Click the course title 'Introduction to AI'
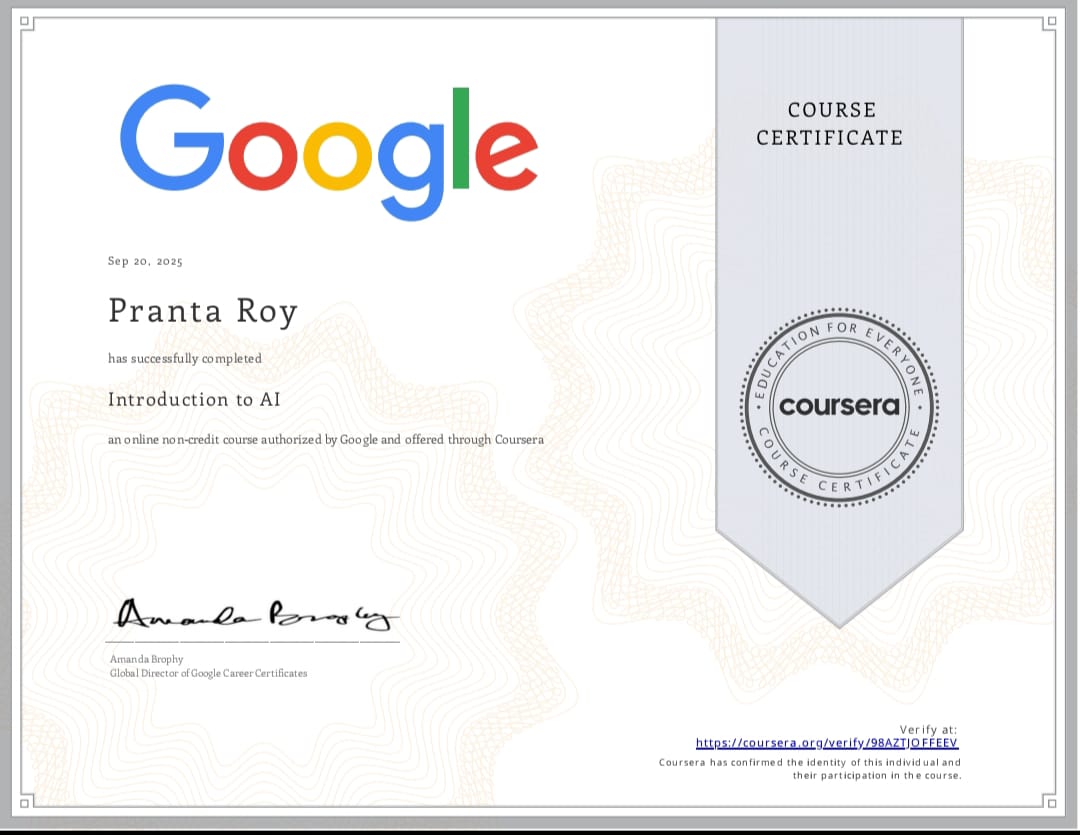1080x835 pixels. tap(194, 399)
